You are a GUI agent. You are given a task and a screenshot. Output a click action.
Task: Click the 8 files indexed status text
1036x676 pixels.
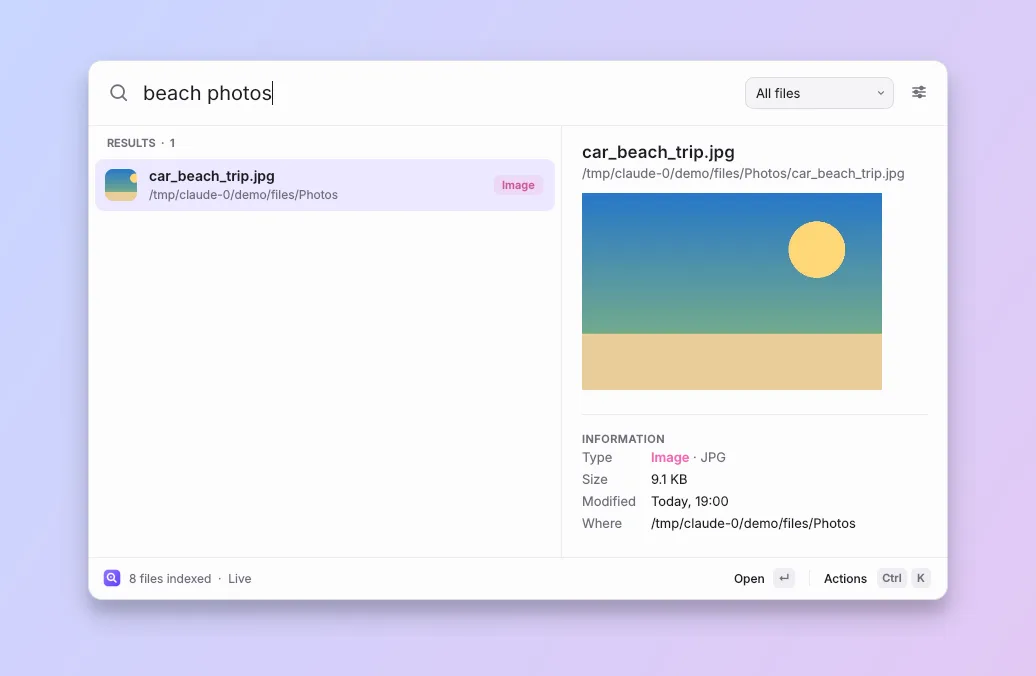[x=170, y=579]
